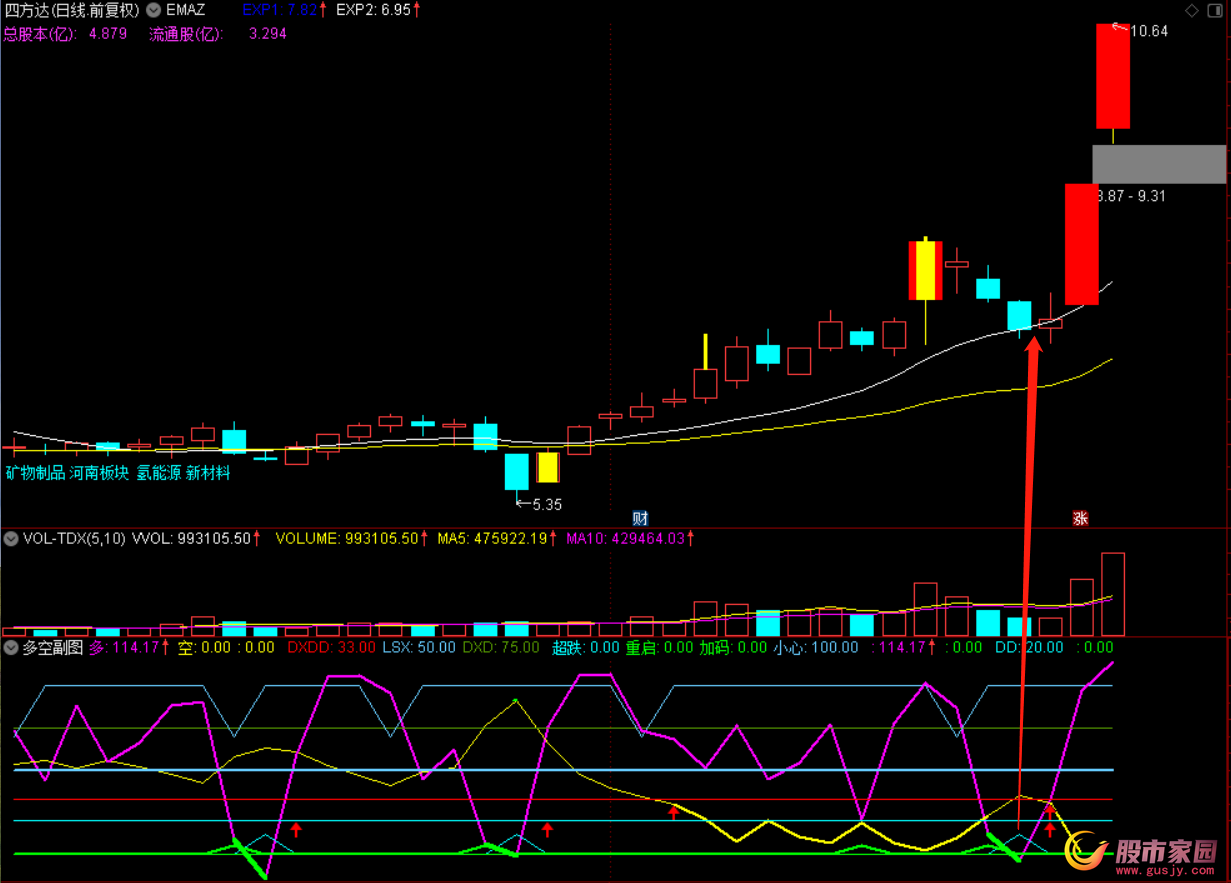This screenshot has width=1231, height=883.
Task: Click the red 涨 marker icon
Action: [1080, 518]
